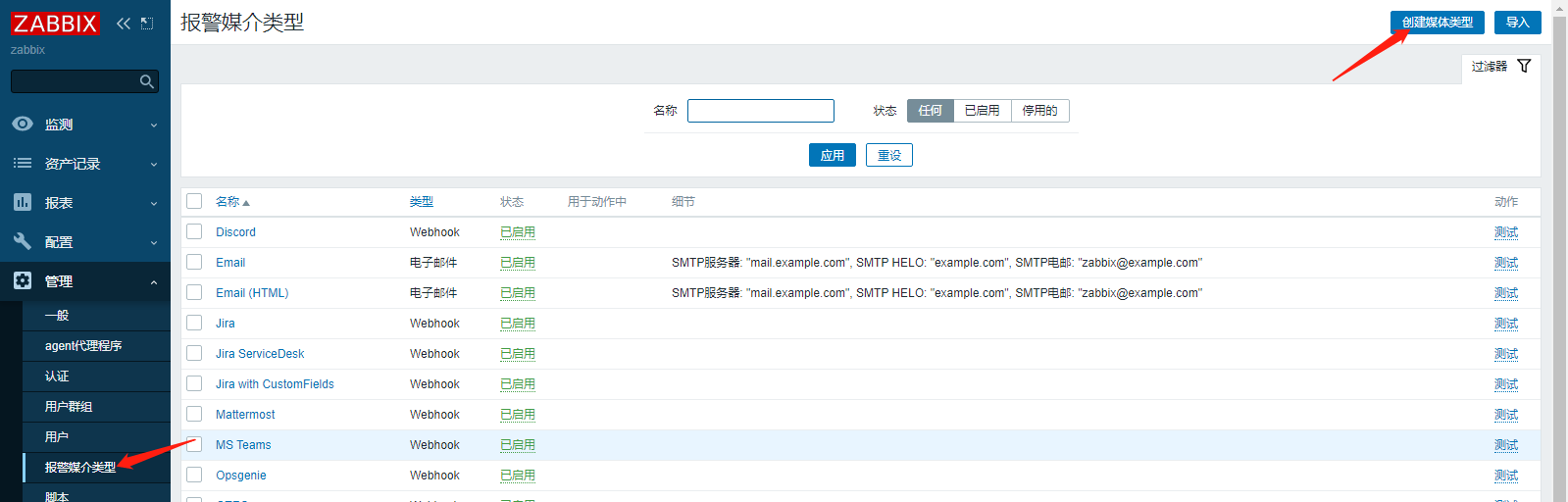Open the Jira media type link
The width and height of the screenshot is (1568, 502).
226,324
